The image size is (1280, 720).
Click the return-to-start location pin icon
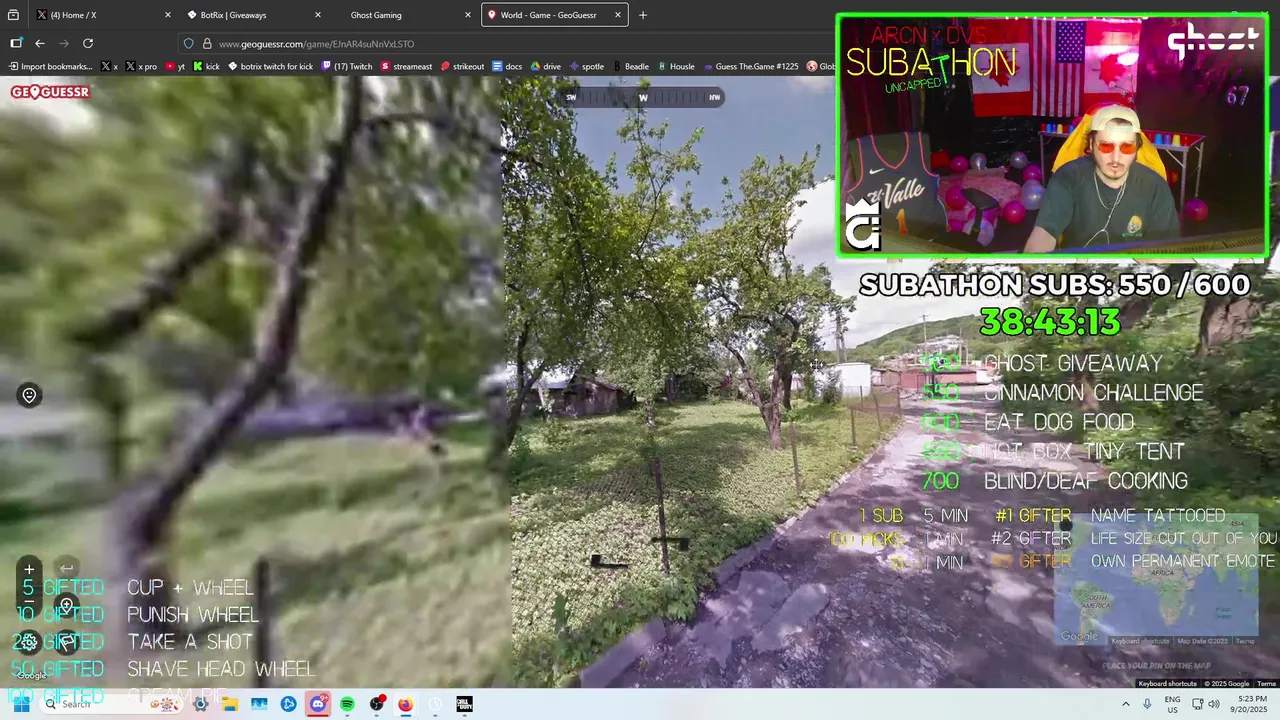[29, 395]
